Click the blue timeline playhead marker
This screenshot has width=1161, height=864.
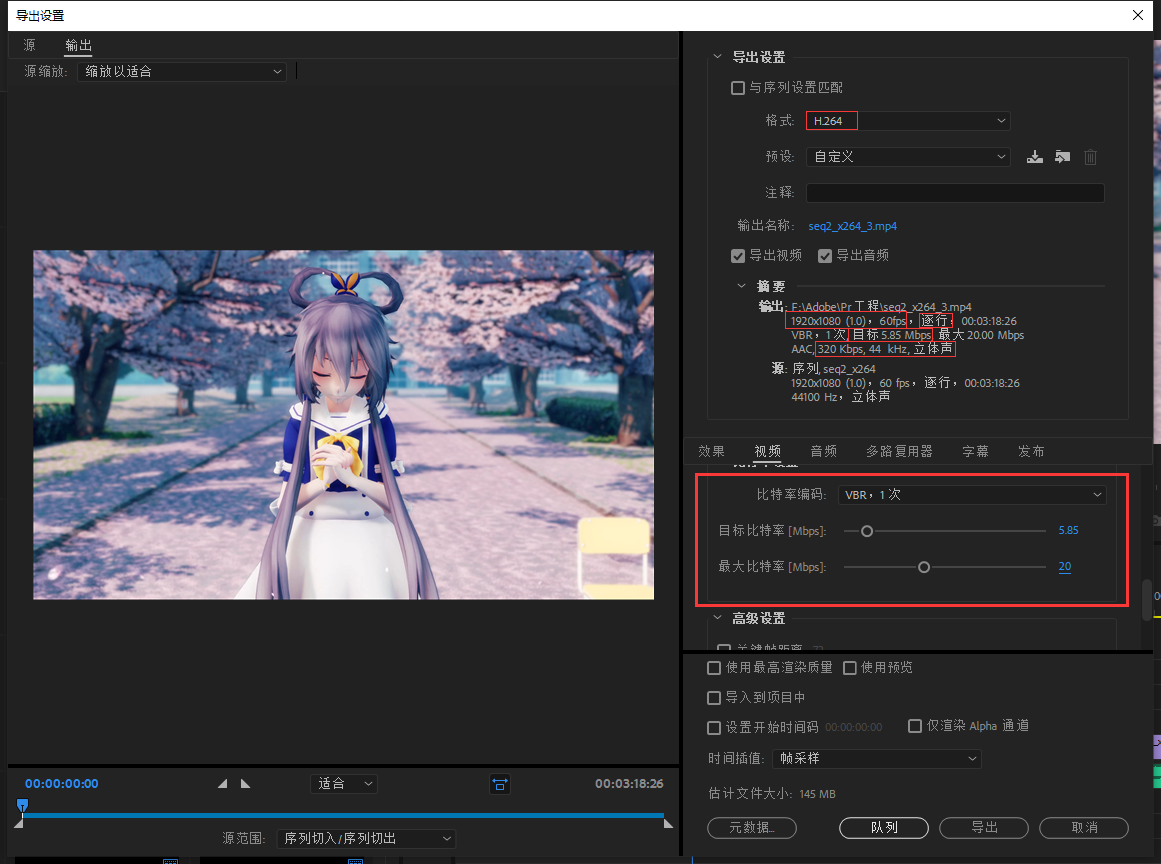pos(22,806)
